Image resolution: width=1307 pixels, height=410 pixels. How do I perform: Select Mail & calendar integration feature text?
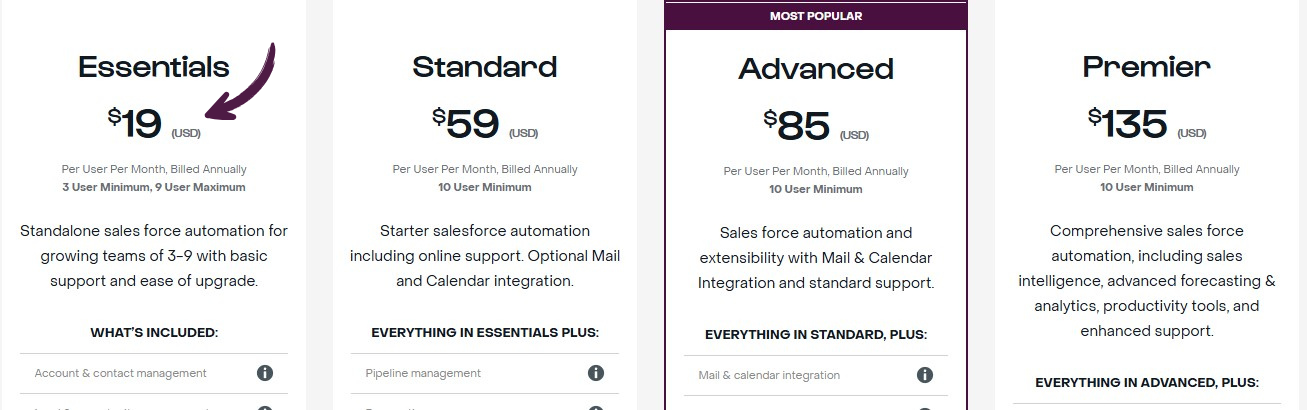(769, 375)
